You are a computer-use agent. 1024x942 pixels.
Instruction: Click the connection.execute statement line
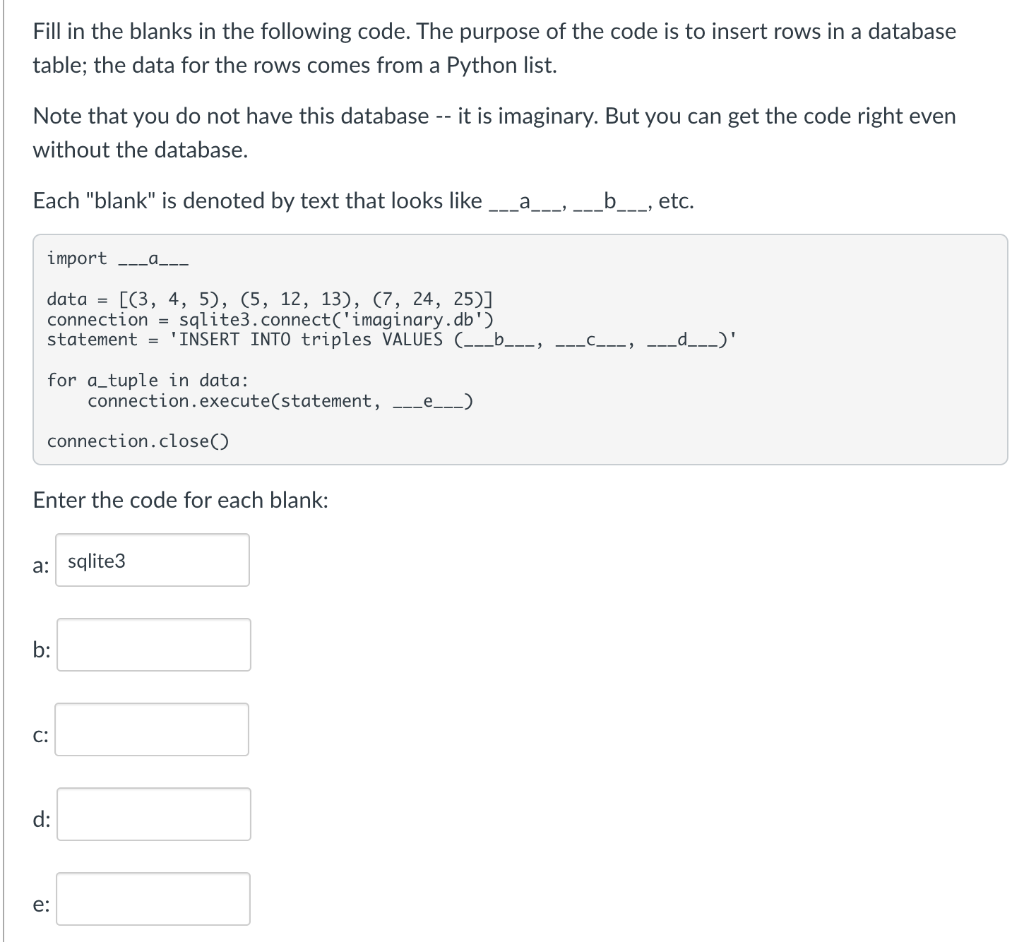[280, 401]
